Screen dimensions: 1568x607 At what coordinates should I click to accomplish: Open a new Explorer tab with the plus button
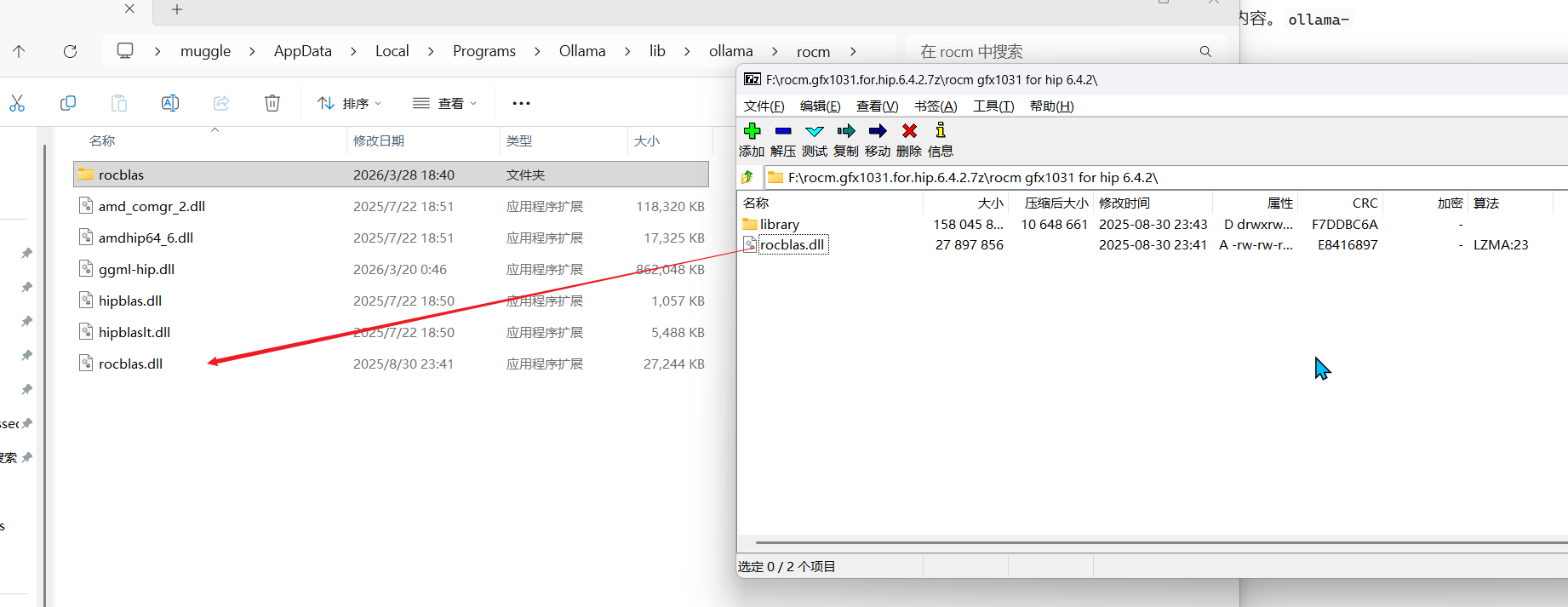177,9
